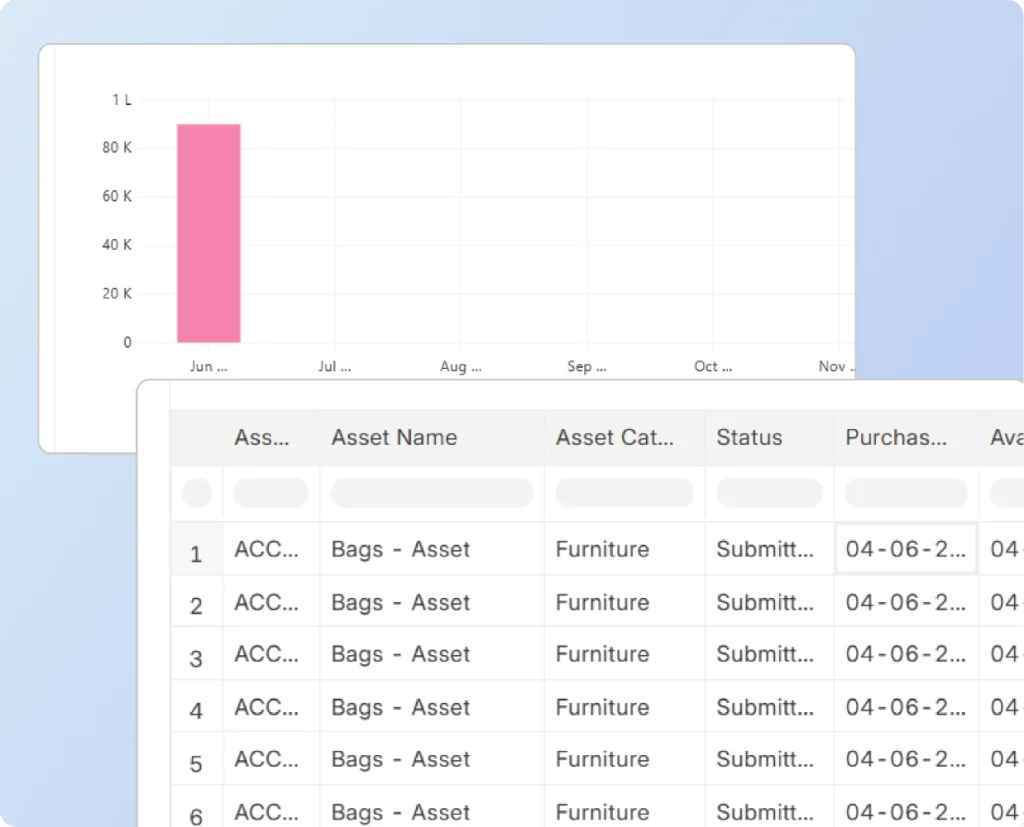
Task: Click the Jul label on chart axis
Action: pos(334,366)
